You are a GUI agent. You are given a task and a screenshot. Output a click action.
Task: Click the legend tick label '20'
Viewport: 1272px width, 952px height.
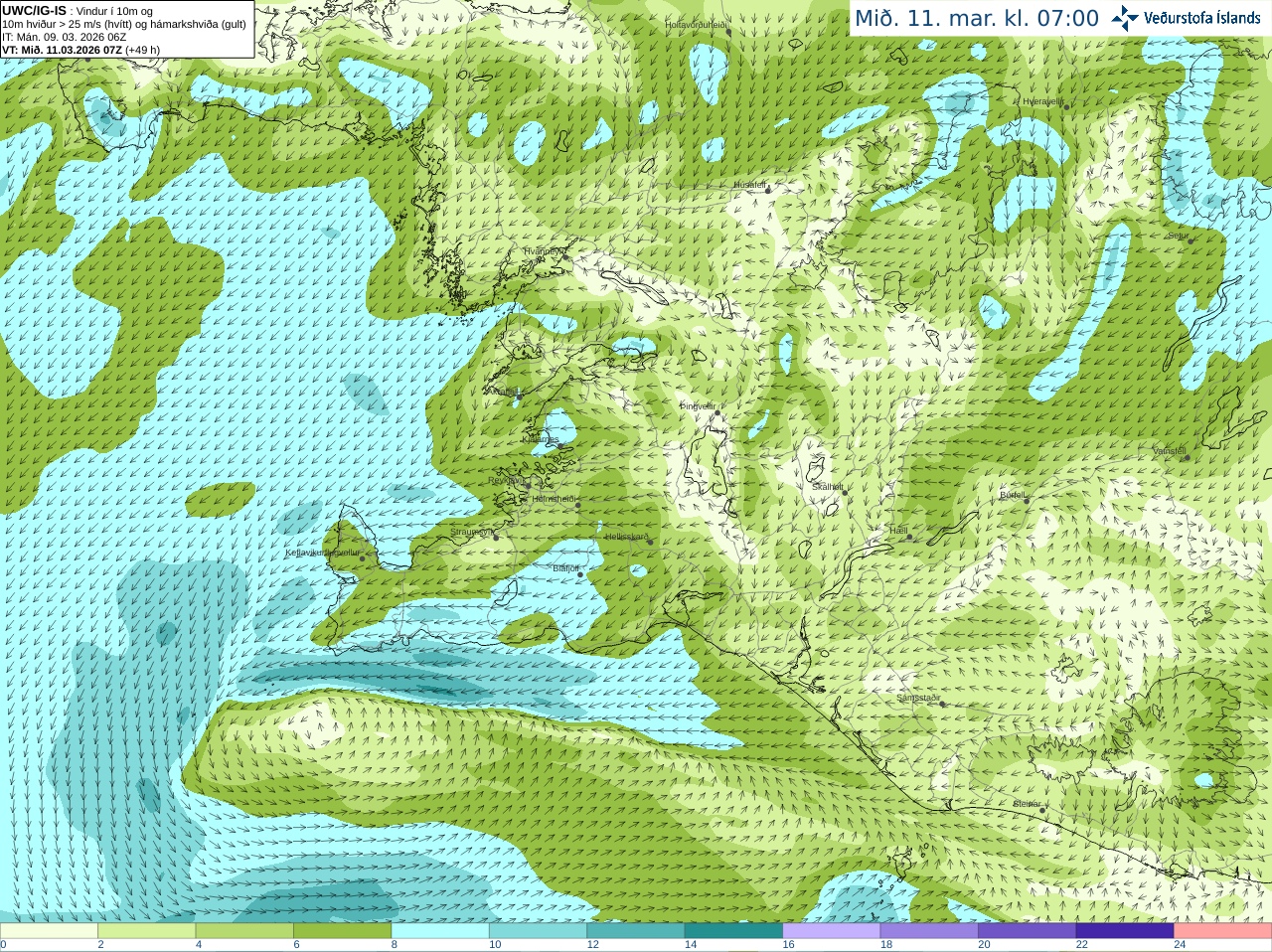tap(984, 945)
